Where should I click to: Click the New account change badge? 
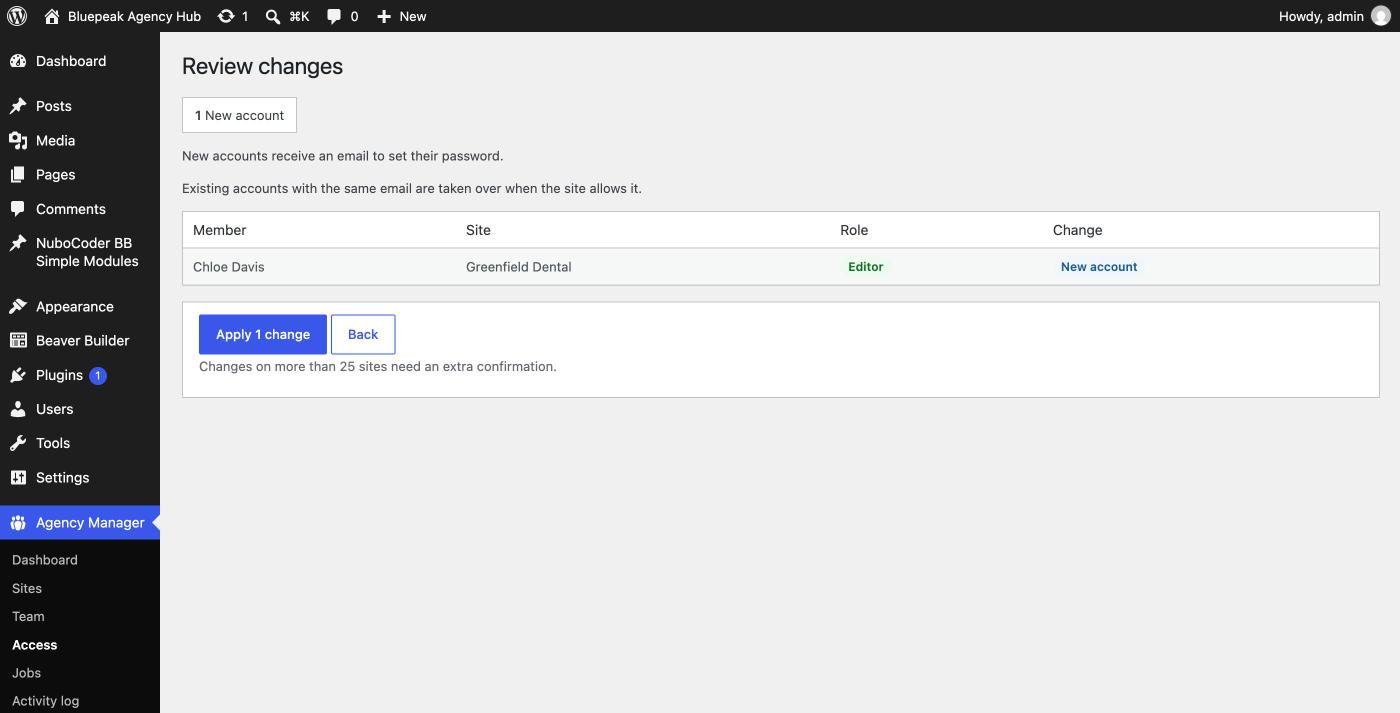[1099, 267]
